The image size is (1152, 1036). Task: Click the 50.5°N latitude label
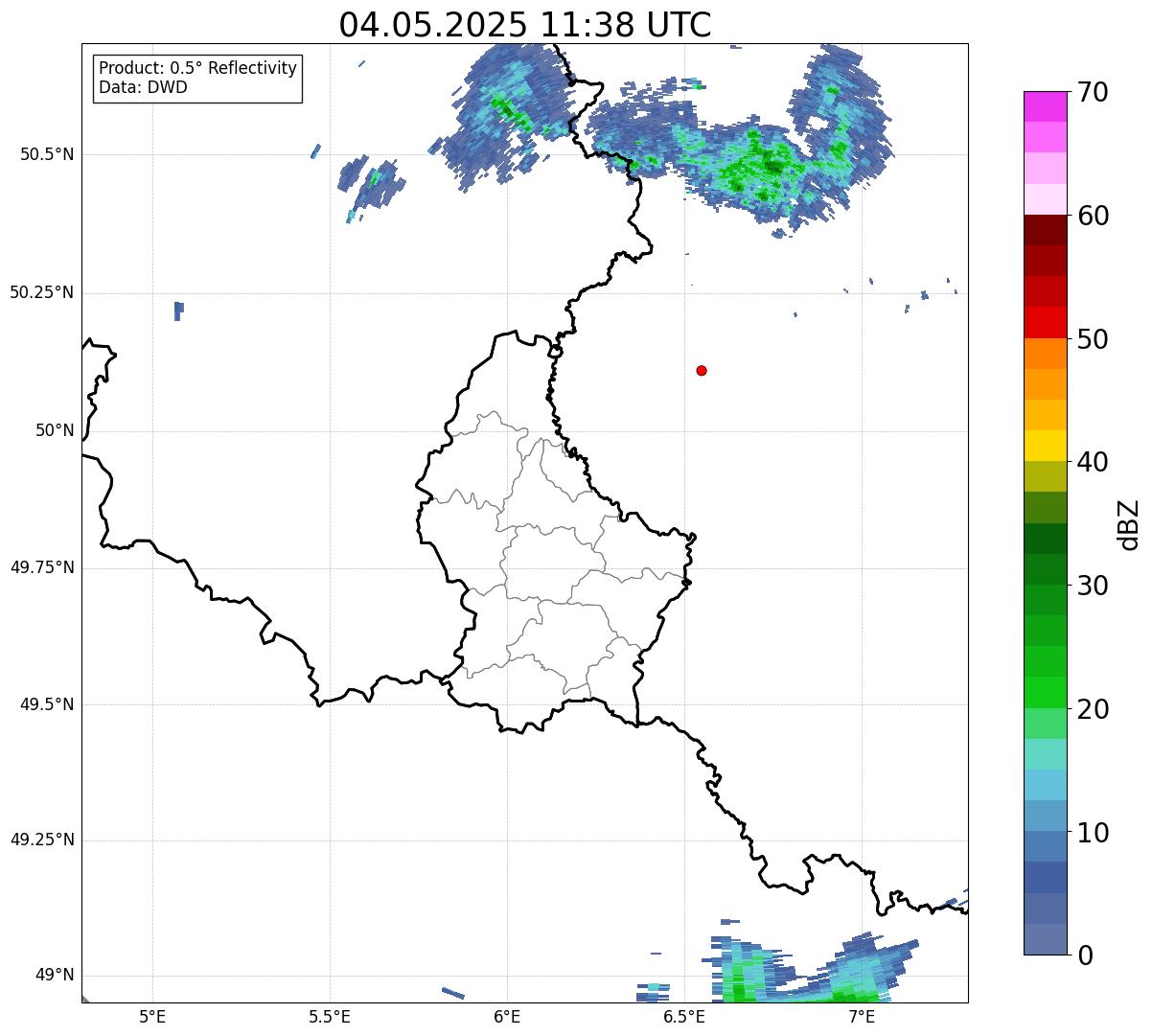coord(46,154)
